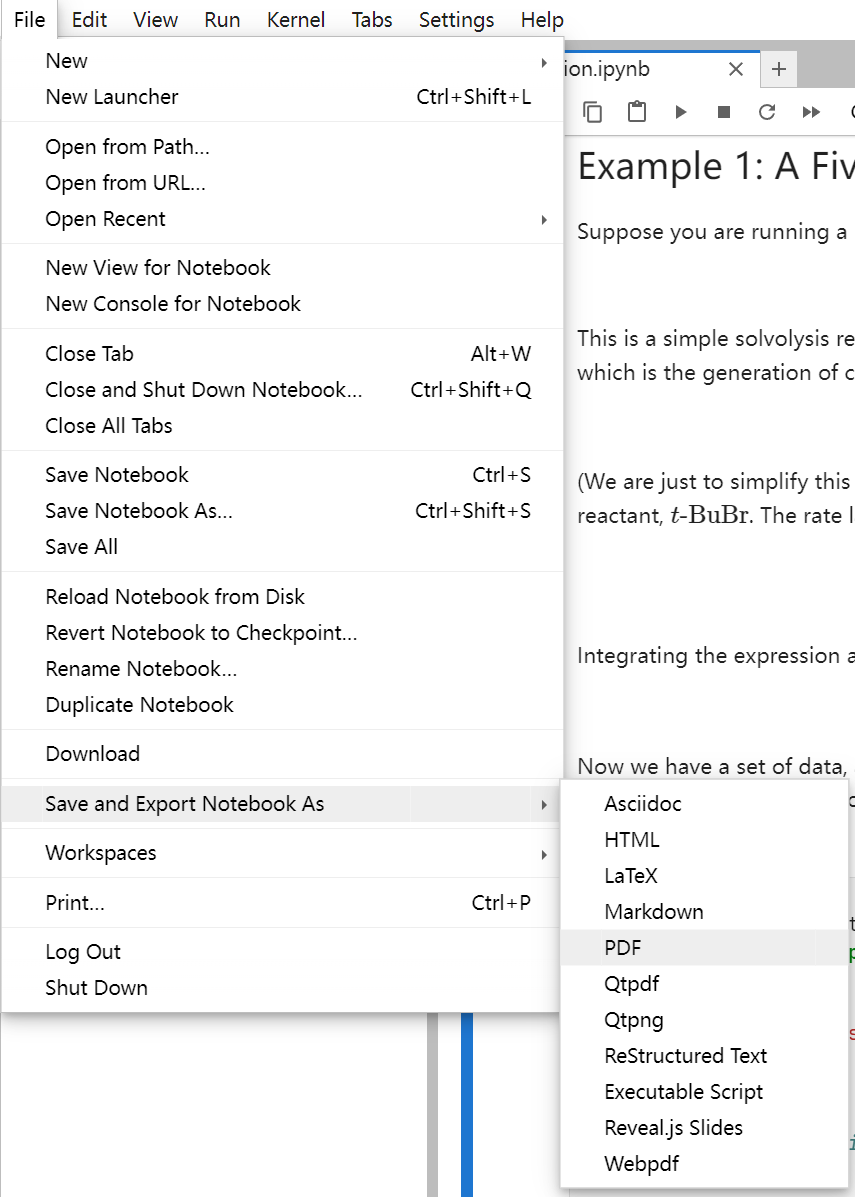Export the notebook as PDF
Screen dimensions: 855x1197
623,947
